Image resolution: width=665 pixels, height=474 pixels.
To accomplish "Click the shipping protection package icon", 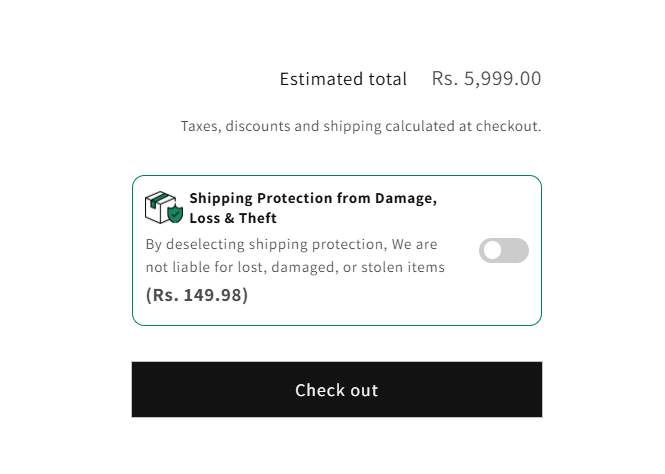I will coord(161,207).
